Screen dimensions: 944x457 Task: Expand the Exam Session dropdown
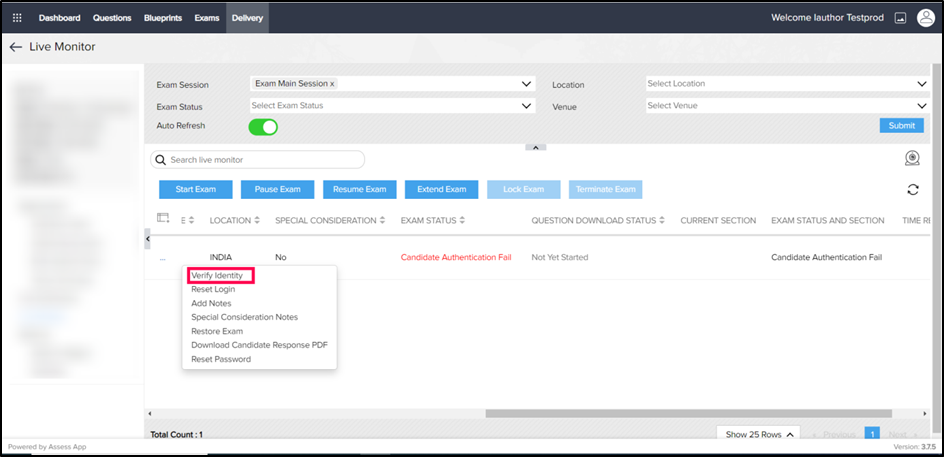527,84
